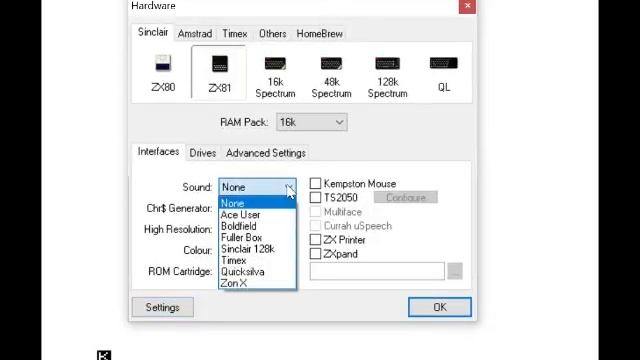This screenshot has width=640, height=360.
Task: Pick Timex in the Sound list
Action: point(257,260)
